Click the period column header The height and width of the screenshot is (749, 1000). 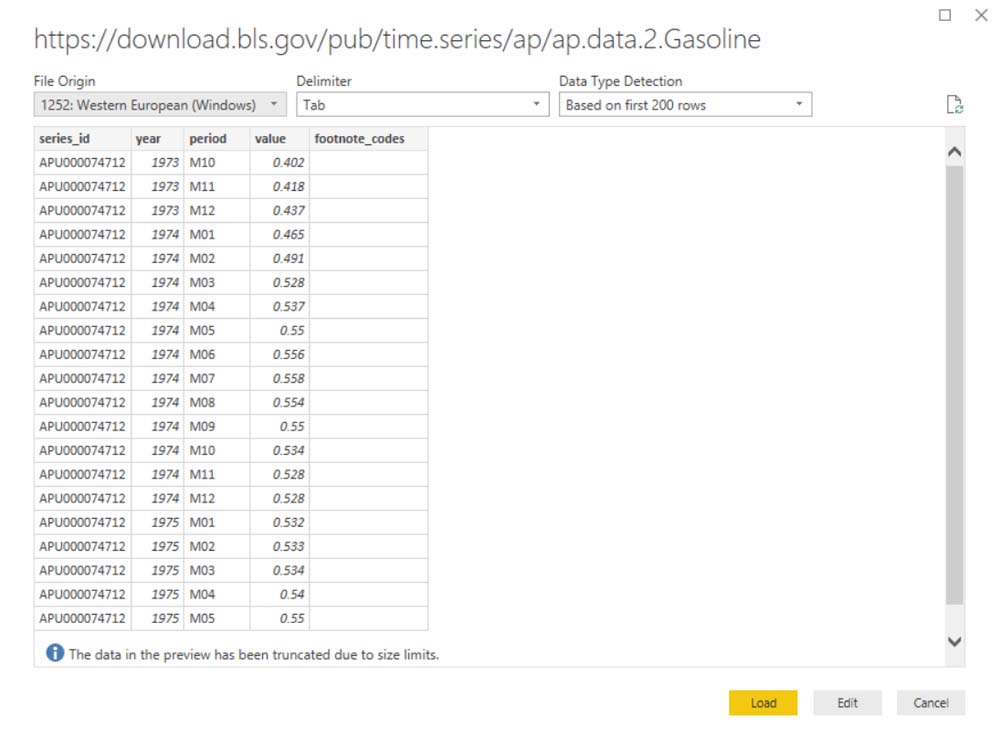(x=216, y=139)
